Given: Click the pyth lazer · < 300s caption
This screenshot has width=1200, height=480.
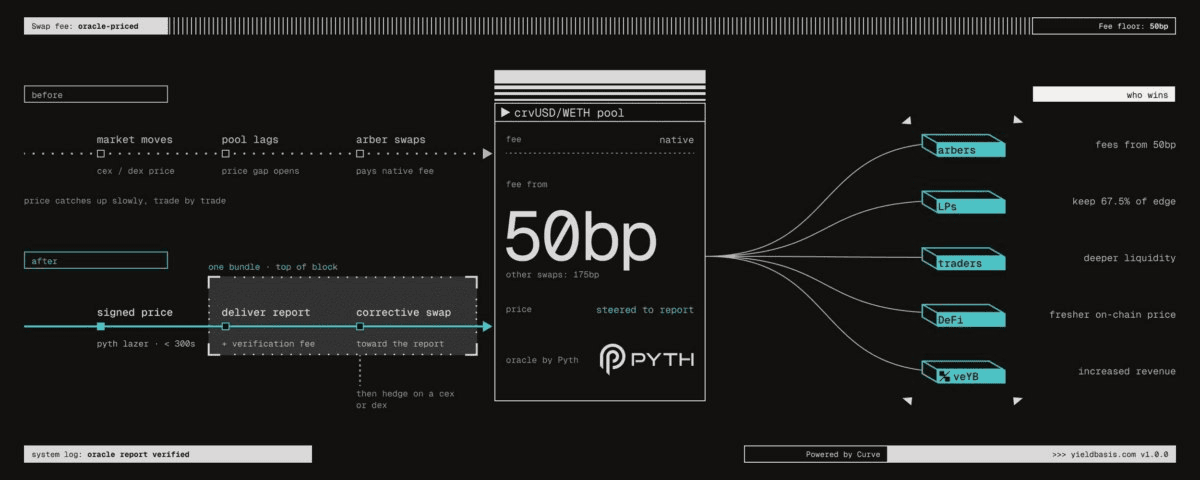Looking at the screenshot, I should (x=145, y=345).
